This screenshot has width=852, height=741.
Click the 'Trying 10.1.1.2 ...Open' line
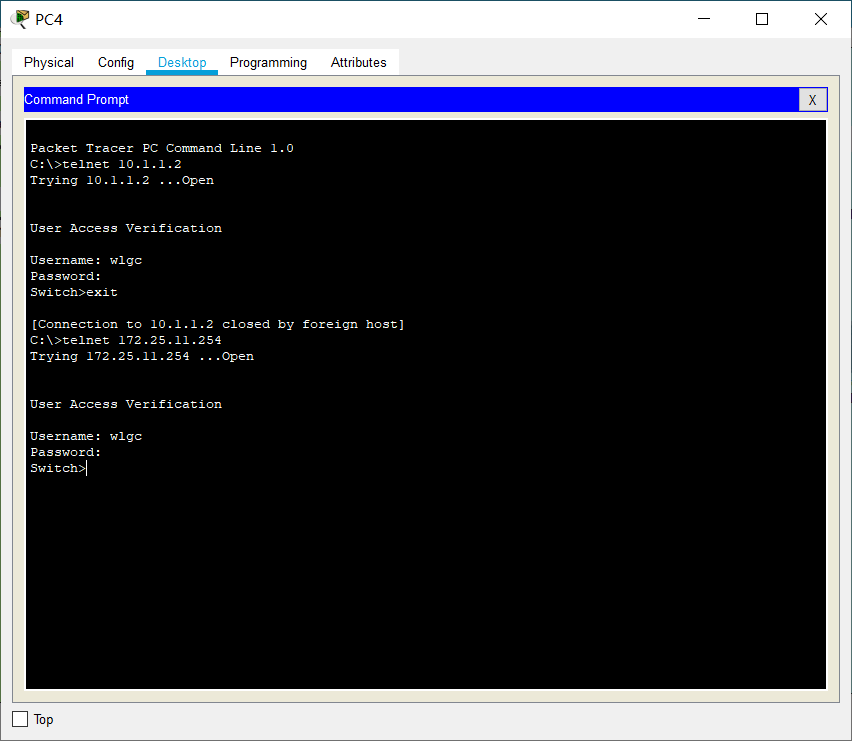coord(122,180)
